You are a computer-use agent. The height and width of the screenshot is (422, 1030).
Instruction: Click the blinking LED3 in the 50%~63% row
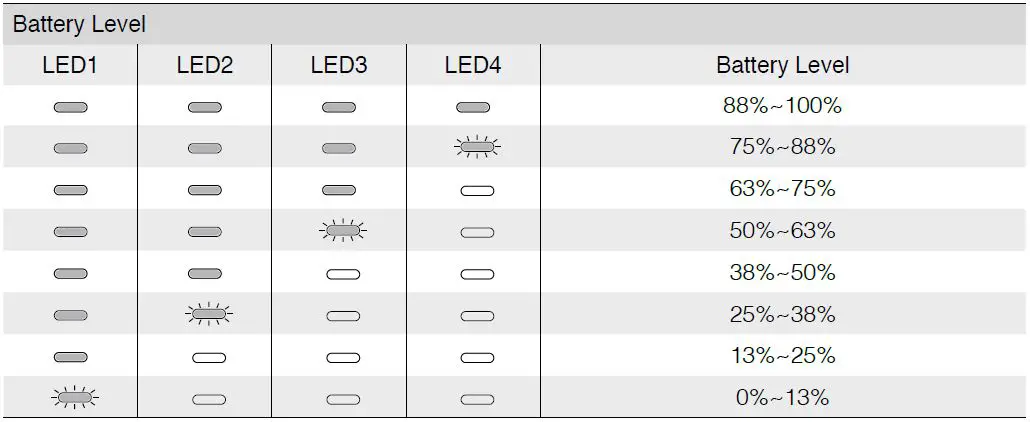tap(342, 231)
